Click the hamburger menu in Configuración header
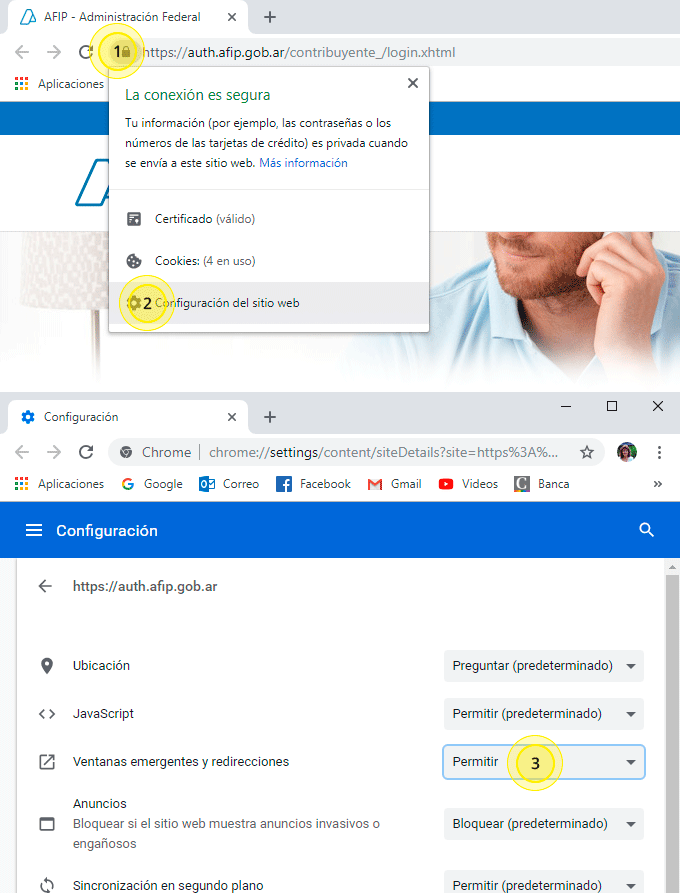 tap(34, 530)
